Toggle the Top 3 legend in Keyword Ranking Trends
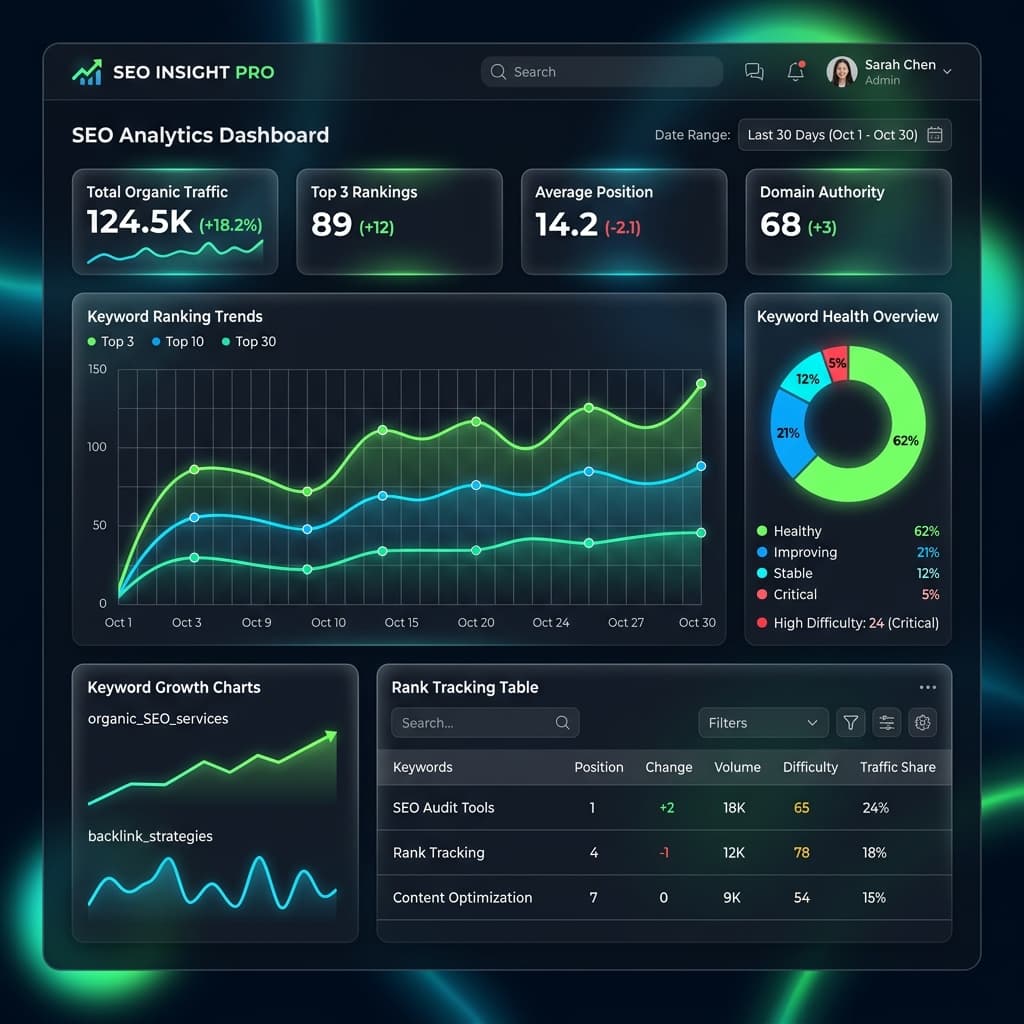This screenshot has height=1024, width=1024. pyautogui.click(x=110, y=342)
